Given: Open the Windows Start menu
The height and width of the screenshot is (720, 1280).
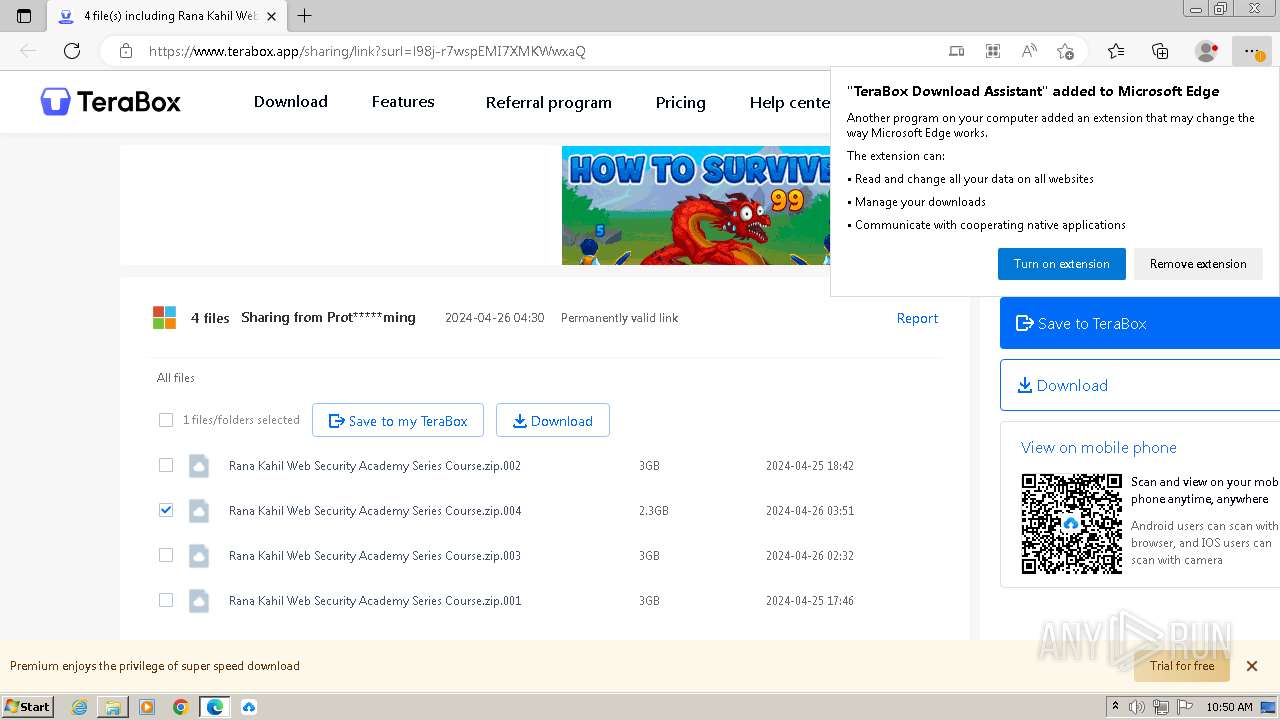Looking at the screenshot, I should (28, 707).
